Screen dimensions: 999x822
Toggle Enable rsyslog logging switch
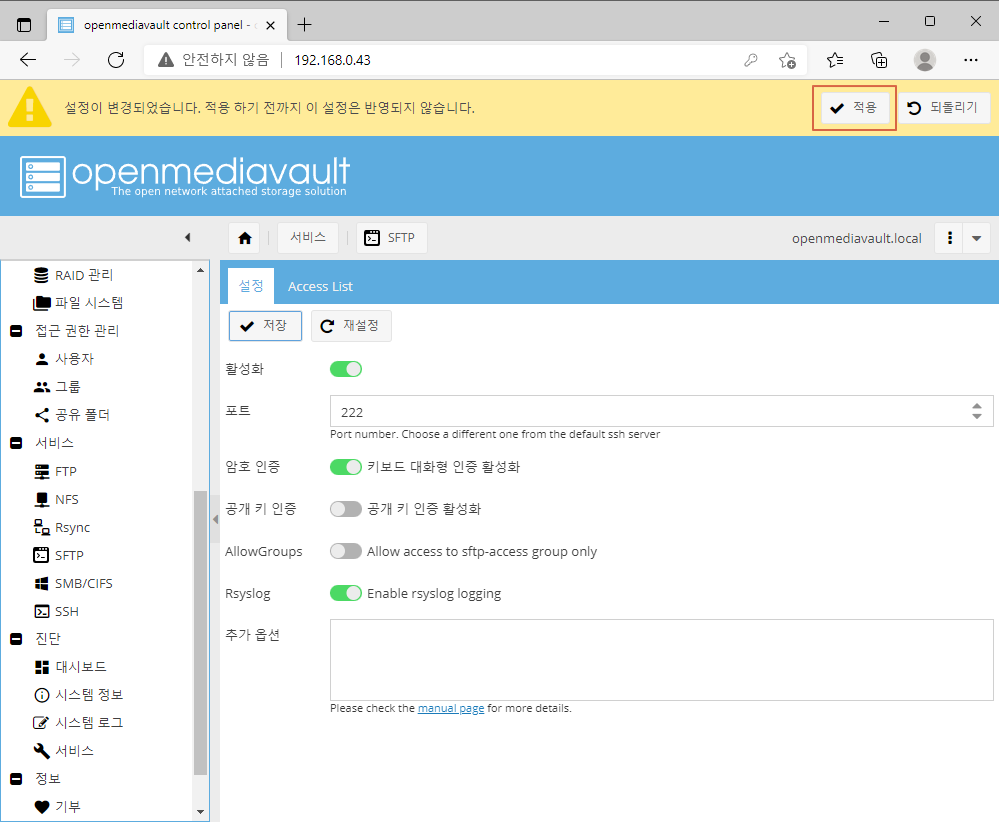click(346, 593)
